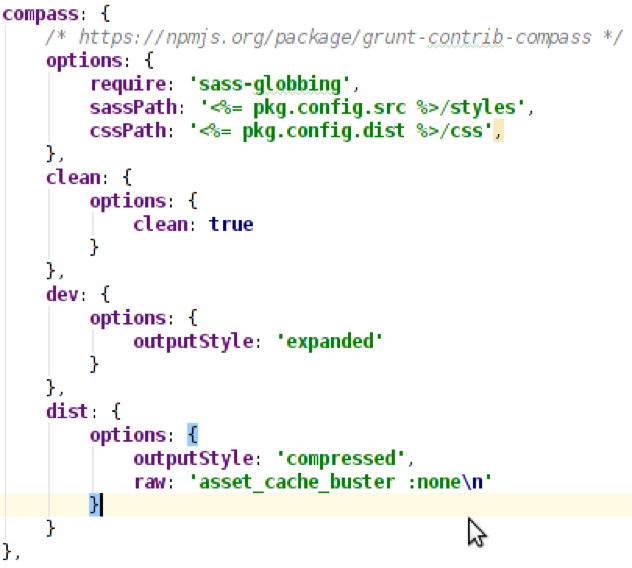632x568 pixels.
Task: Click the pkg.config.src styles path string
Action: (x=363, y=107)
